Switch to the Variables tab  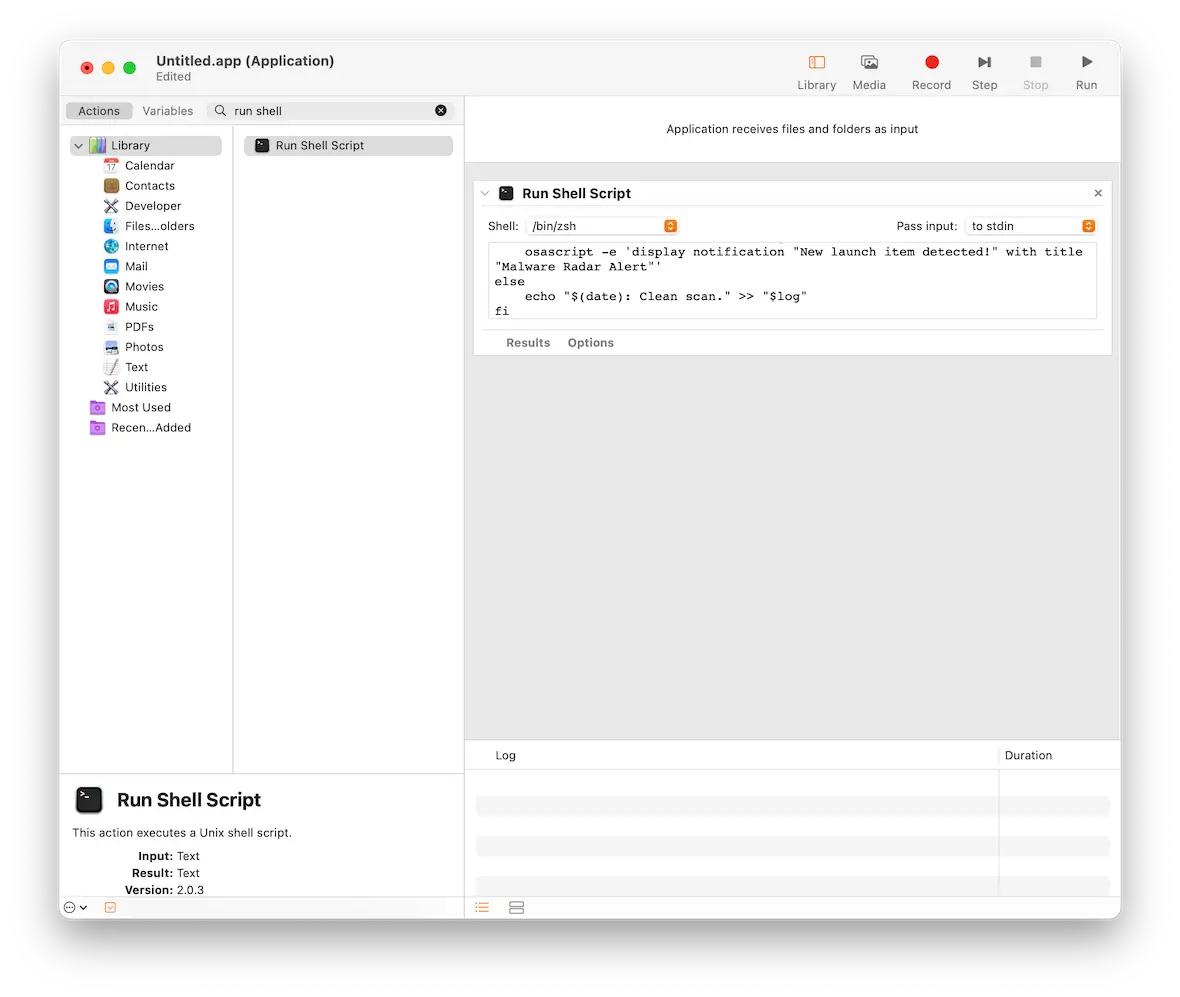pos(168,111)
